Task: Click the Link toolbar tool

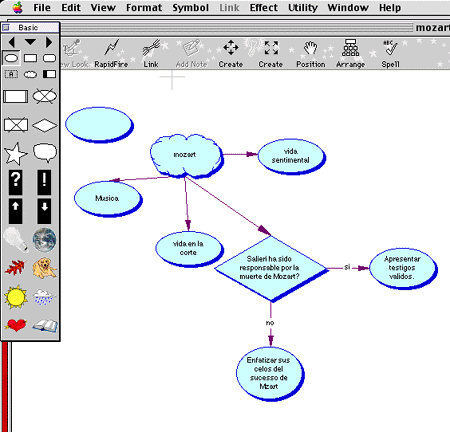Action: 151,53
